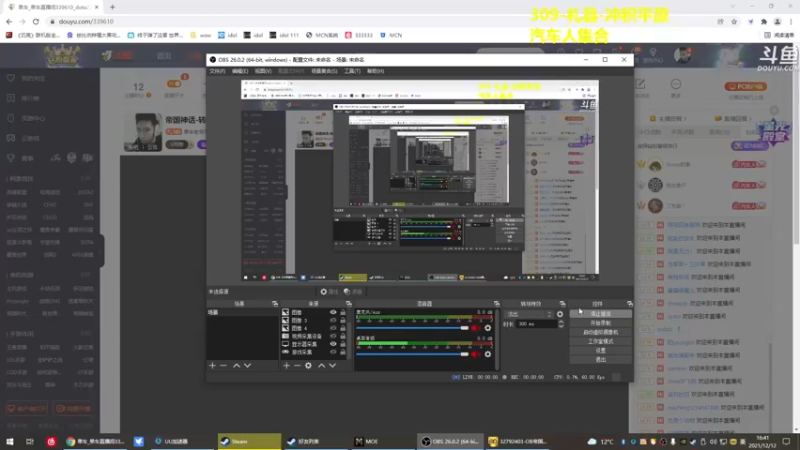Open source Filters button above the docks
Image resolution: width=800 pixels, height=450 pixels.
tap(353, 292)
